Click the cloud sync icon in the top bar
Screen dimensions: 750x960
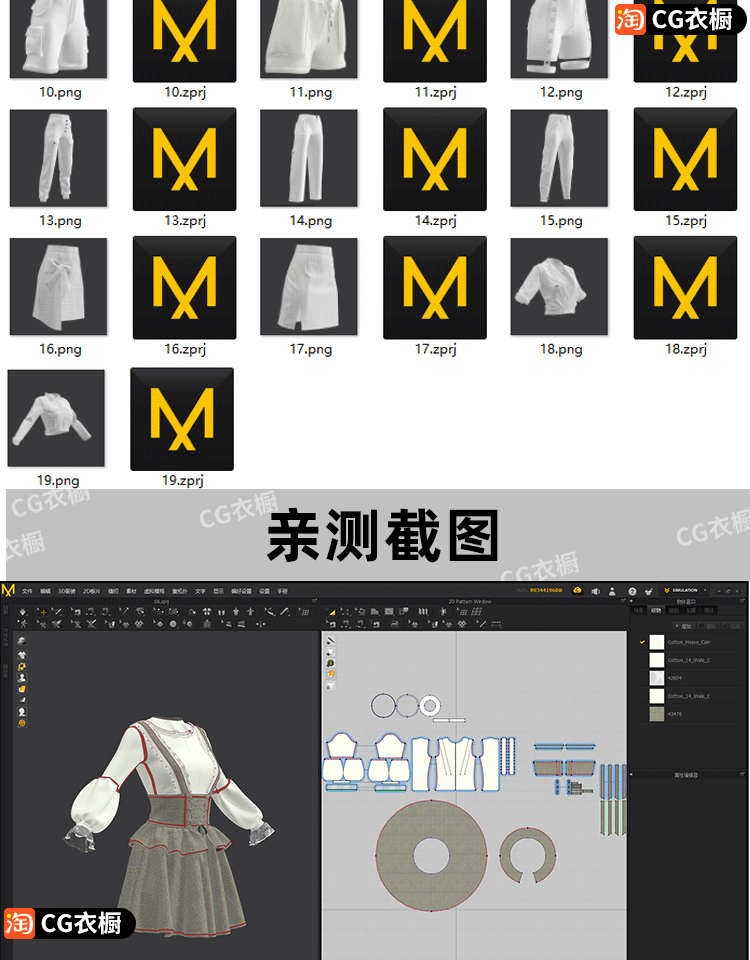577,591
